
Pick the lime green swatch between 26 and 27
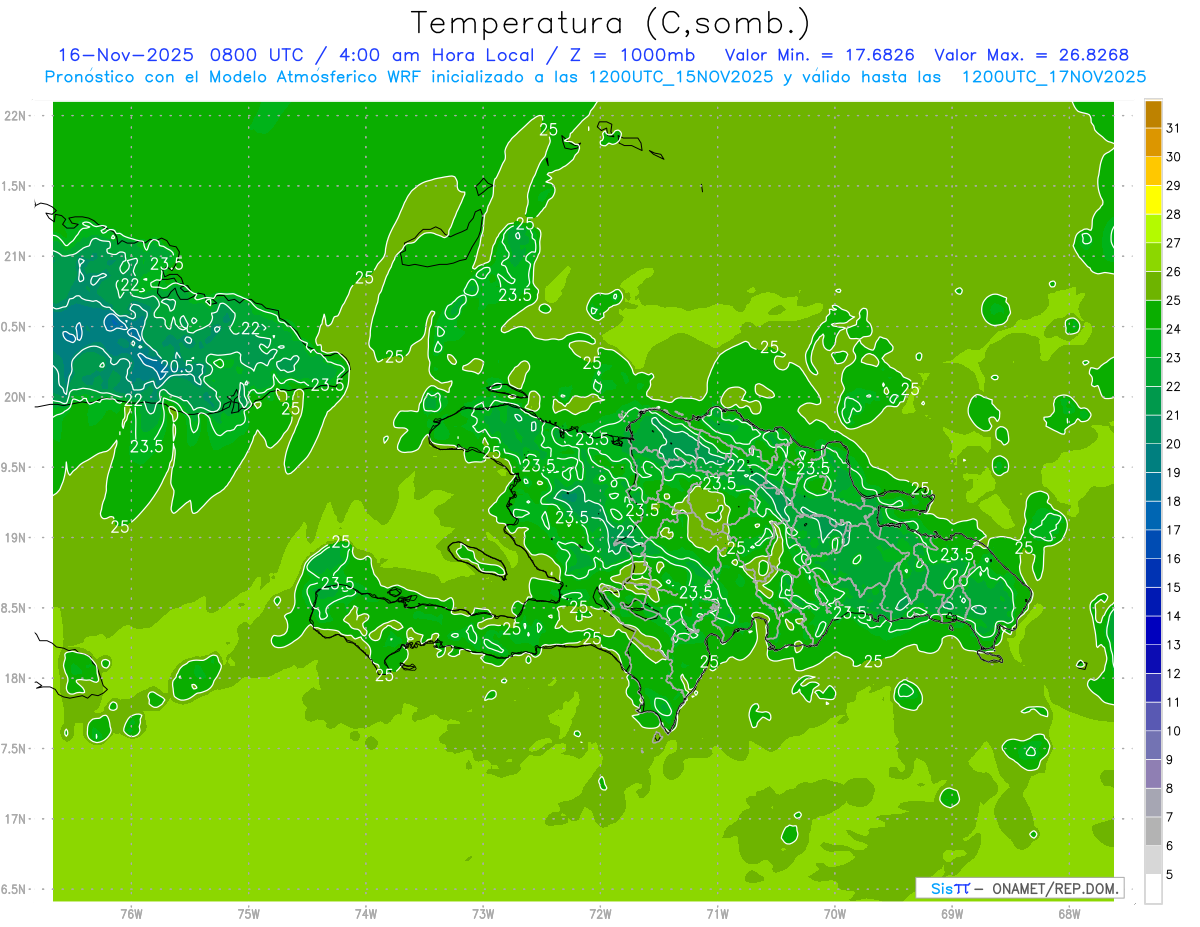pos(1153,257)
